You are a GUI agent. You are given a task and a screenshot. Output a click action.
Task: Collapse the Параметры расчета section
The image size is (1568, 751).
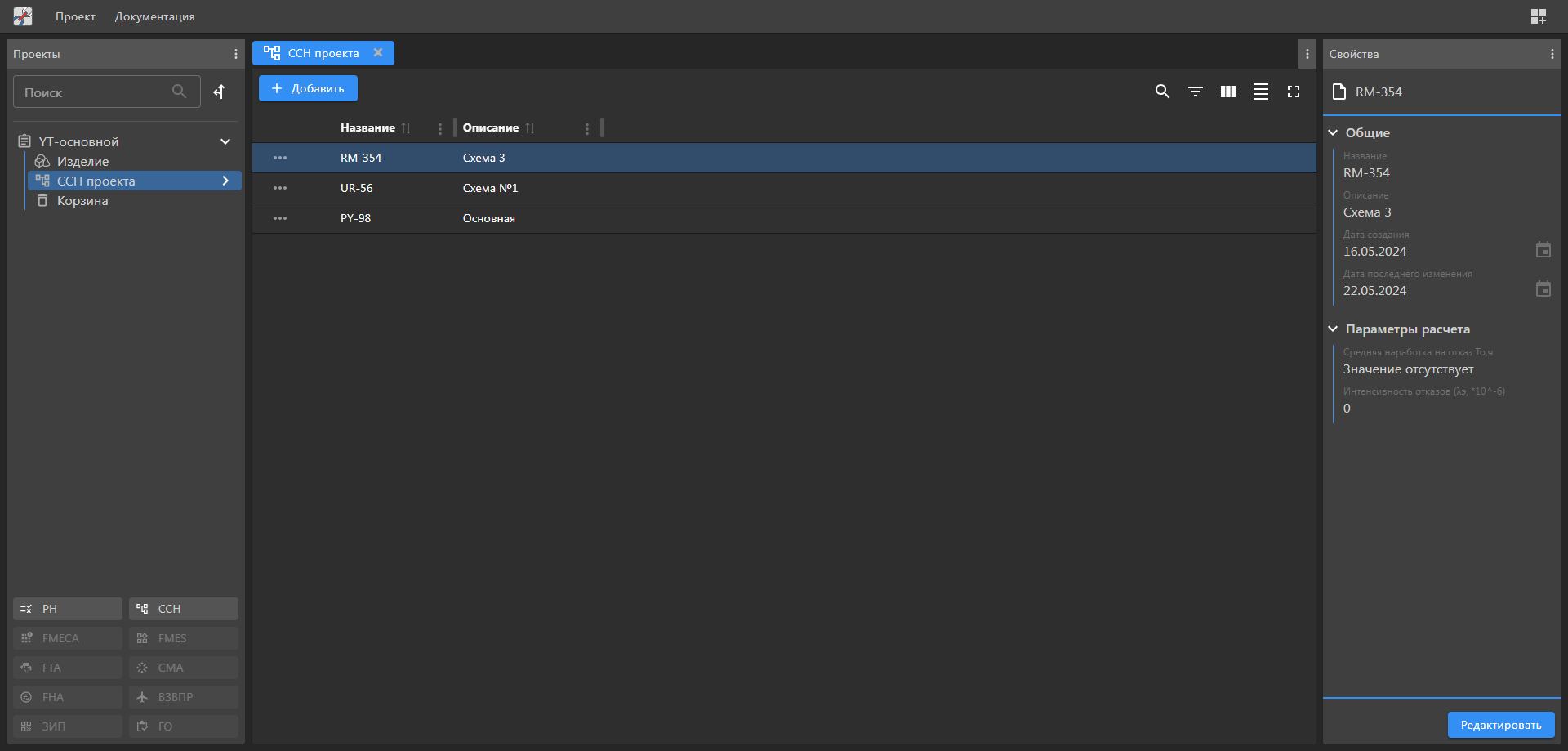point(1333,329)
